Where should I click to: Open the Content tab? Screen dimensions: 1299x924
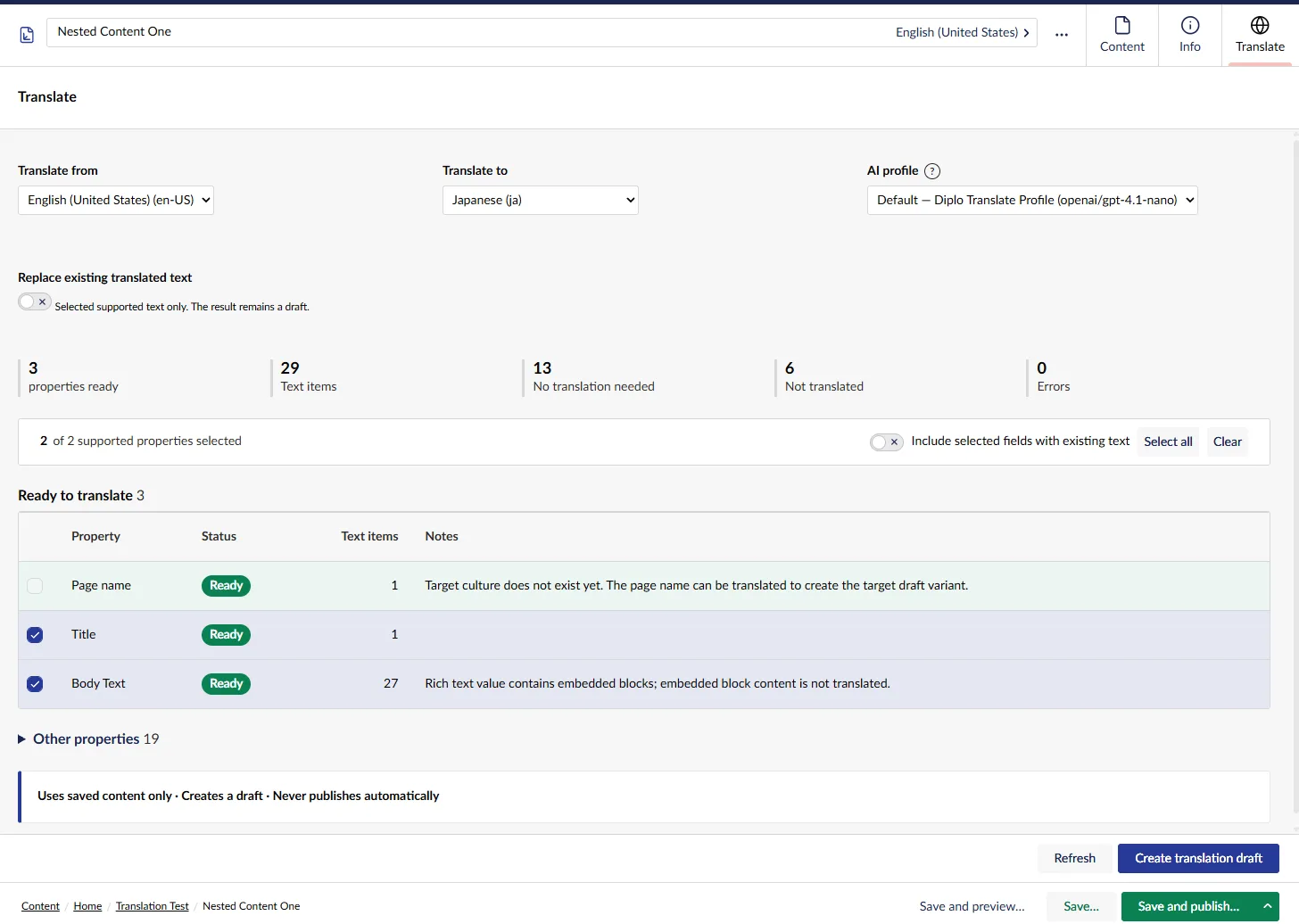[x=1122, y=35]
